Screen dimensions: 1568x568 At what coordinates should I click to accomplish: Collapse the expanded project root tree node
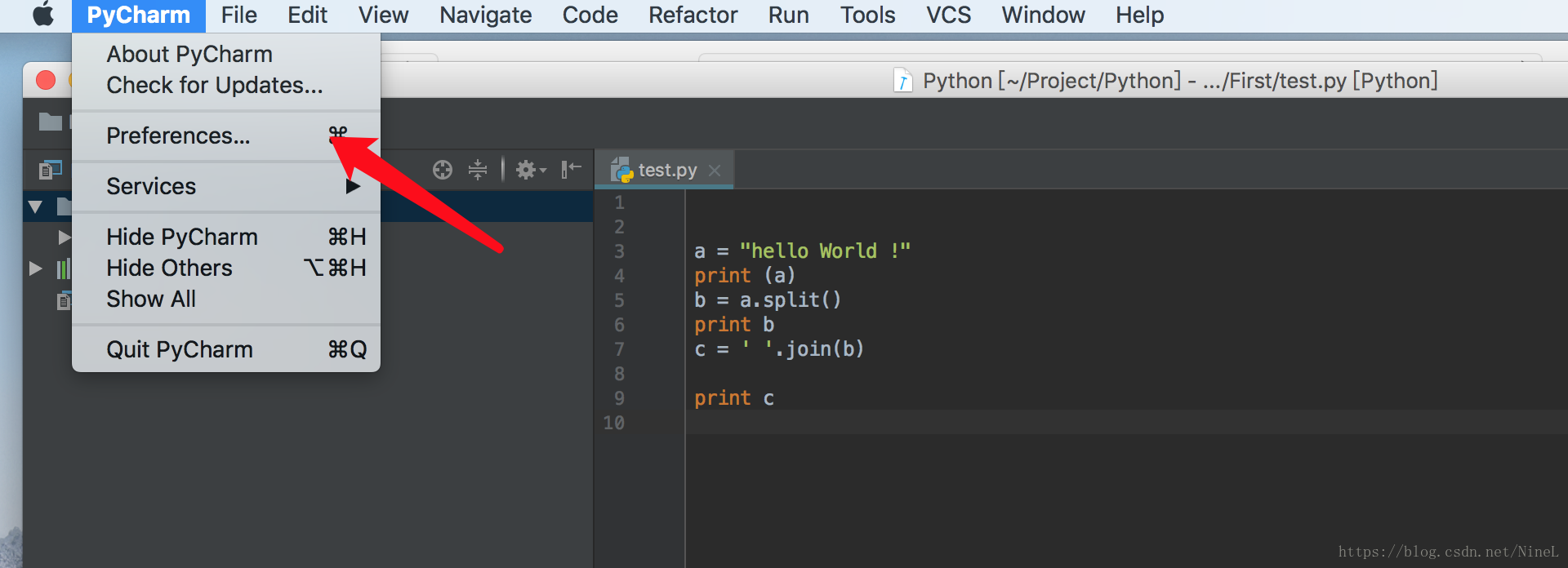(x=35, y=206)
